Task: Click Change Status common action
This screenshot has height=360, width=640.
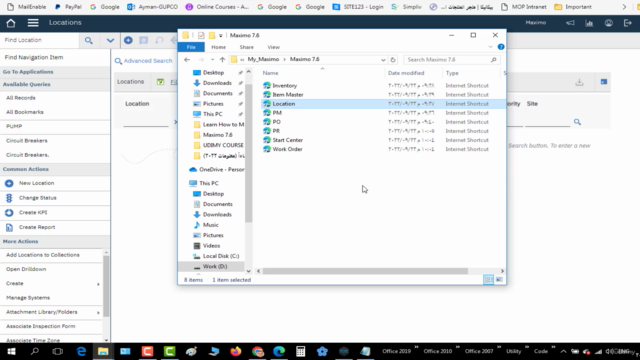Action: pyautogui.click(x=38, y=198)
